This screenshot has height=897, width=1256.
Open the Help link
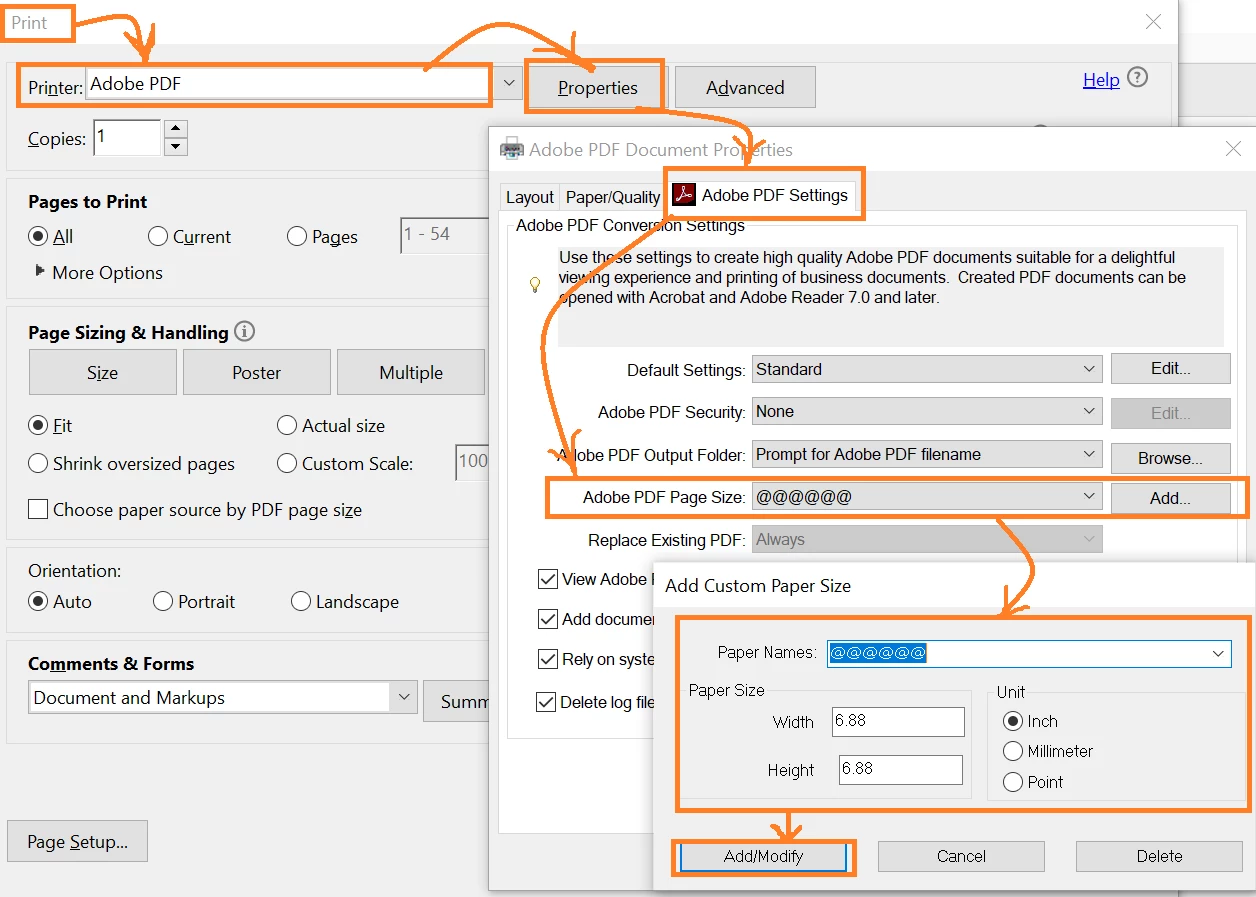[x=1101, y=80]
